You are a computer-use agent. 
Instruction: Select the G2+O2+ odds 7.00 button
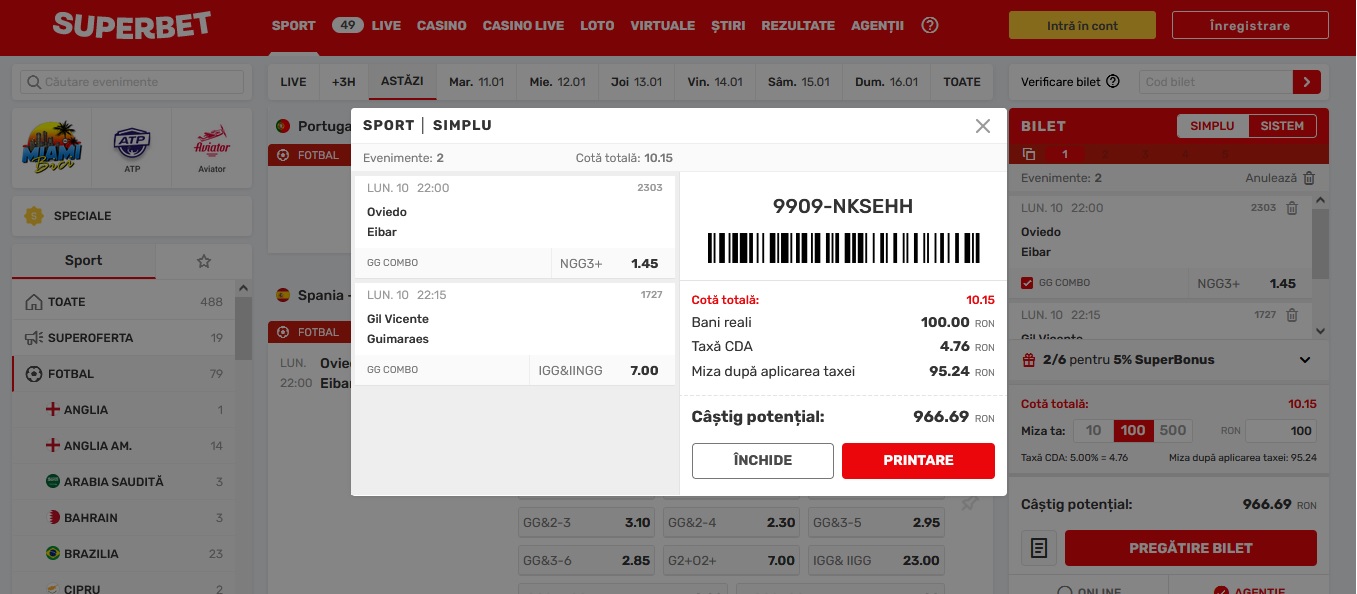tap(731, 561)
